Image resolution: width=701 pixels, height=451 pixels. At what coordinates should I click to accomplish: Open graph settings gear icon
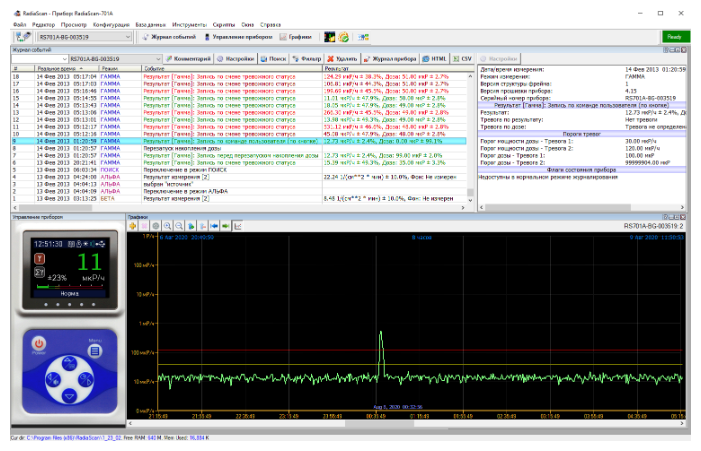[x=156, y=226]
